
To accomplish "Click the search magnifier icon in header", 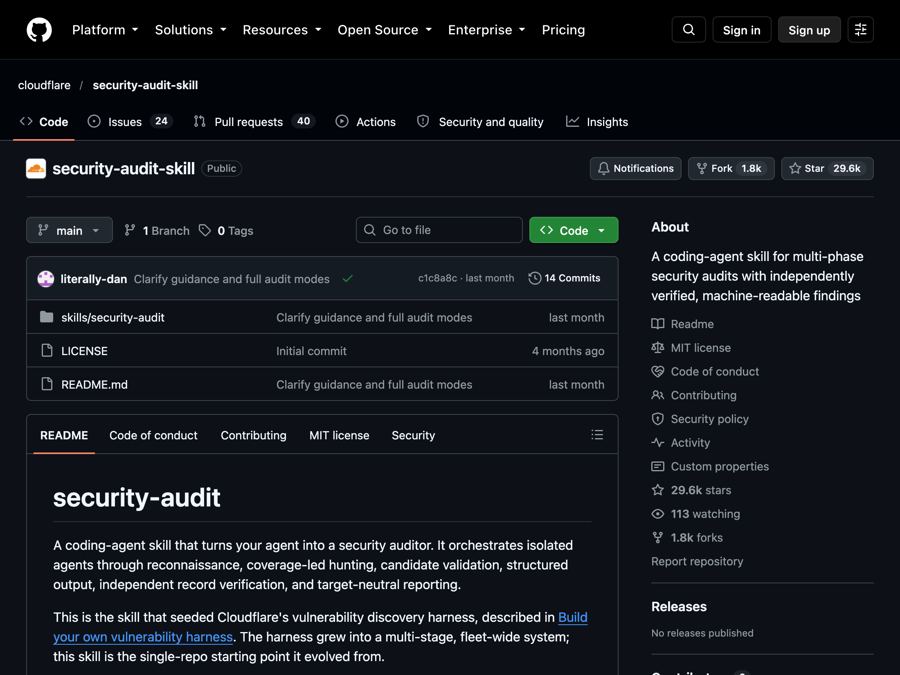I will [689, 30].
